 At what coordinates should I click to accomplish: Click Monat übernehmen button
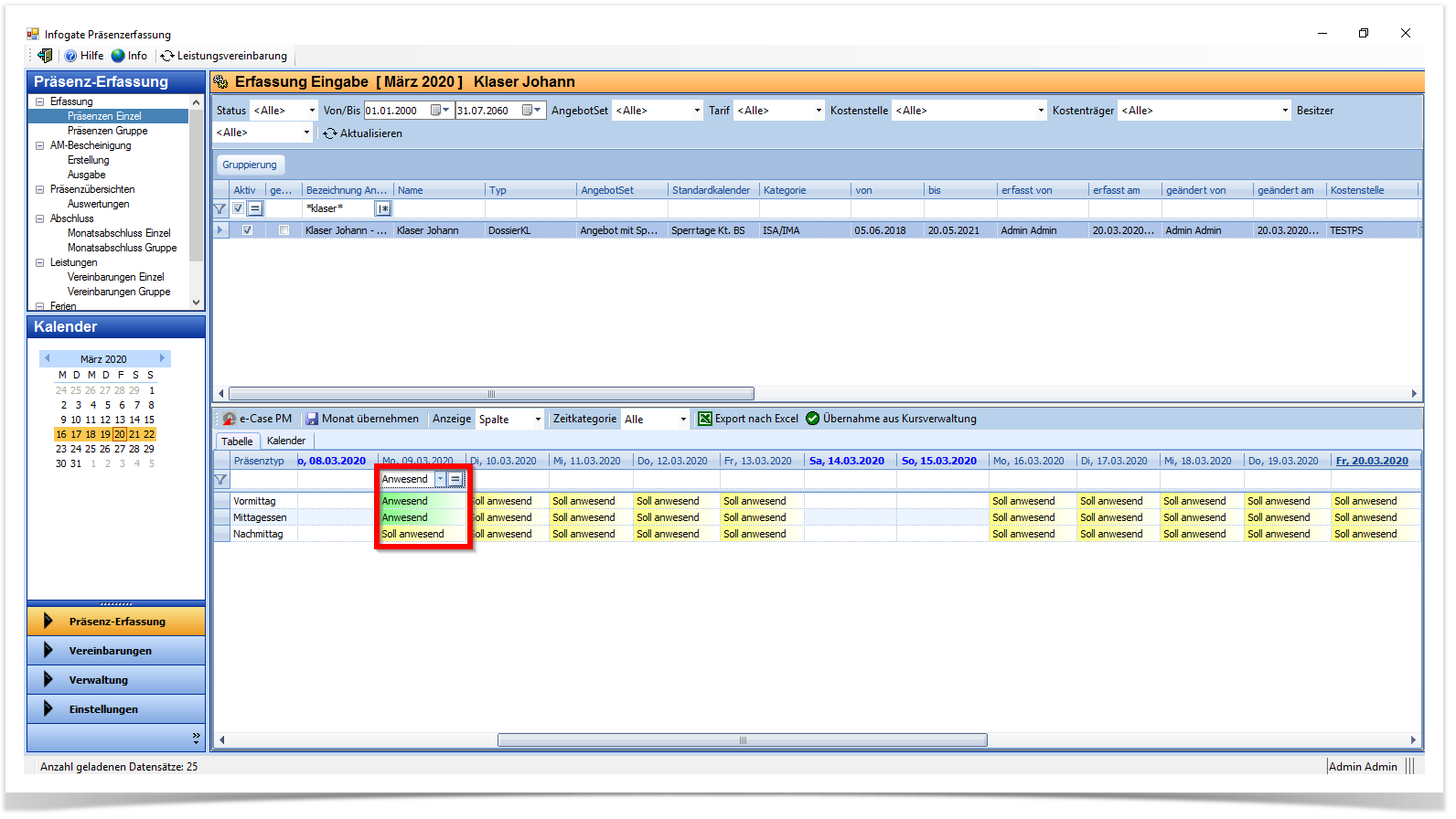click(x=362, y=419)
